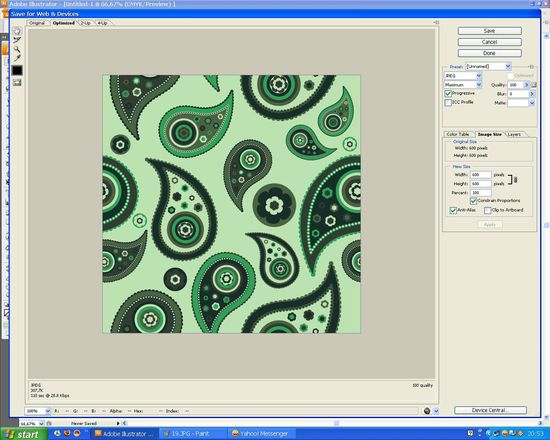
Task: Click the black eyedropper color swatch
Action: pyautogui.click(x=17, y=70)
